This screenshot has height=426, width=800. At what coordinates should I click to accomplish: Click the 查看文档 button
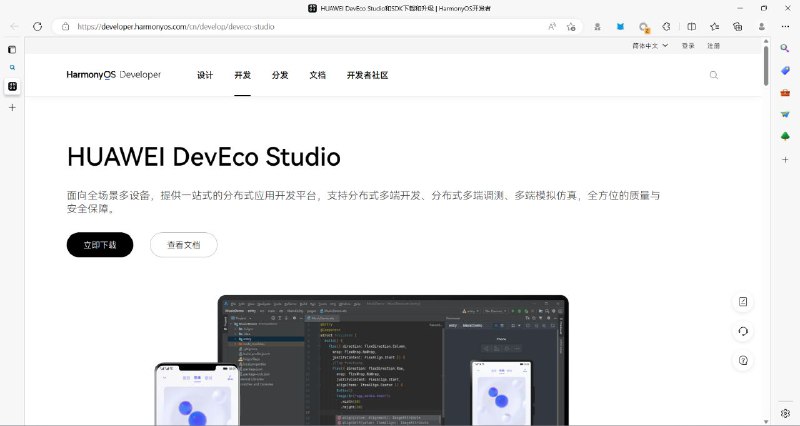click(x=184, y=245)
